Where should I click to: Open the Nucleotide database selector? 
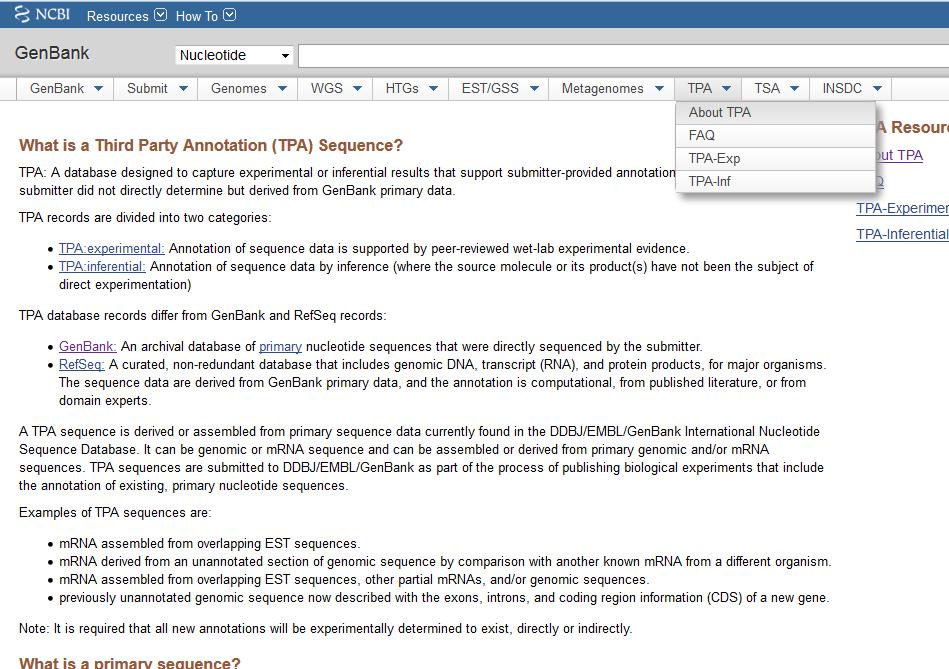click(x=234, y=55)
